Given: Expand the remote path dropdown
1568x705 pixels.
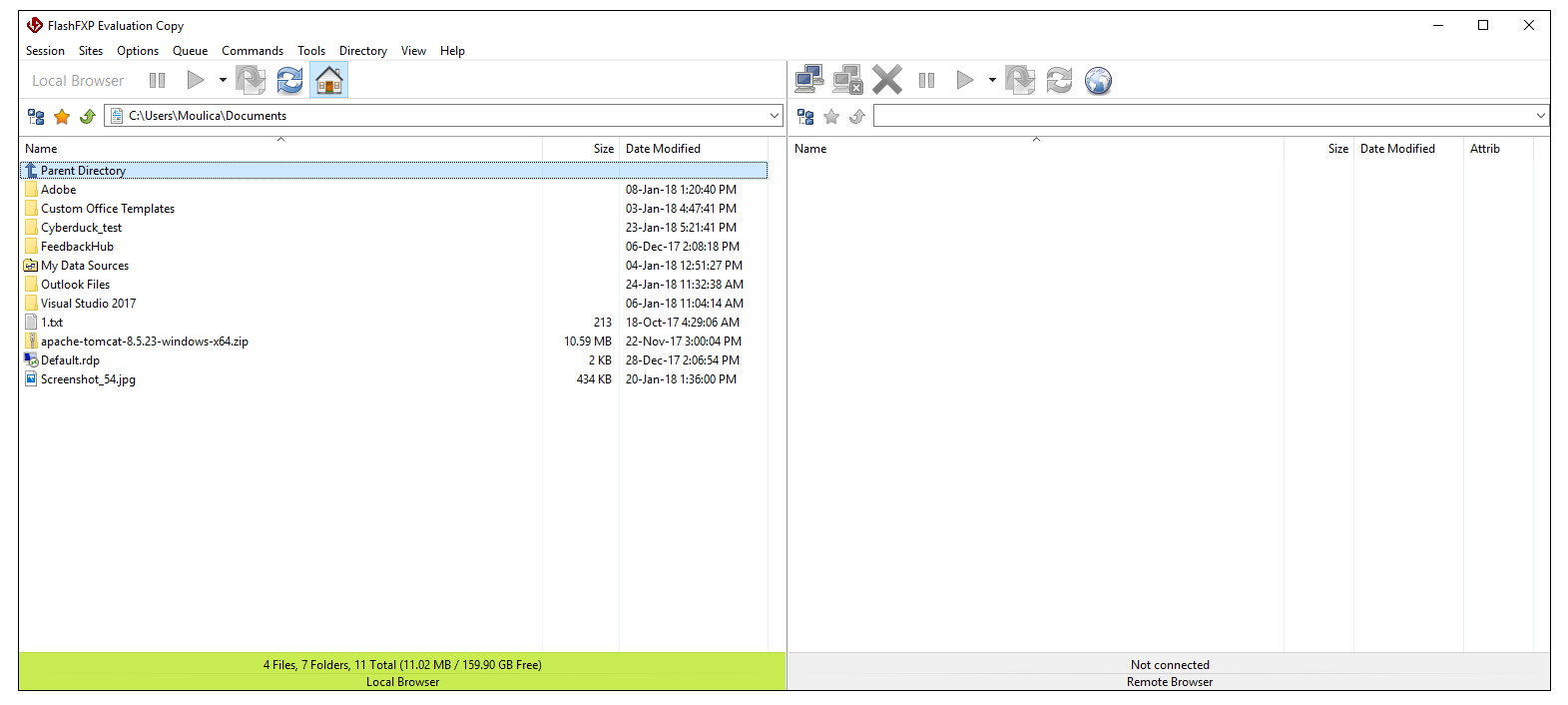Looking at the screenshot, I should tap(1541, 116).
